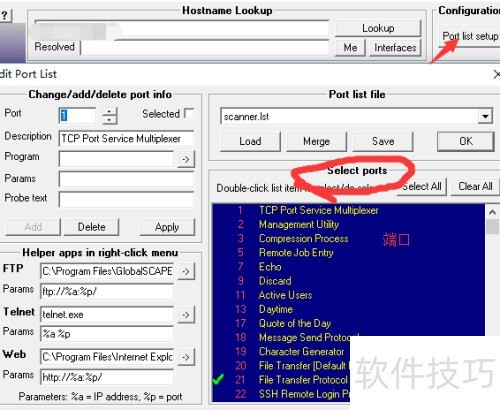Click the disabled Add button
500x410 pixels.
pos(33,227)
